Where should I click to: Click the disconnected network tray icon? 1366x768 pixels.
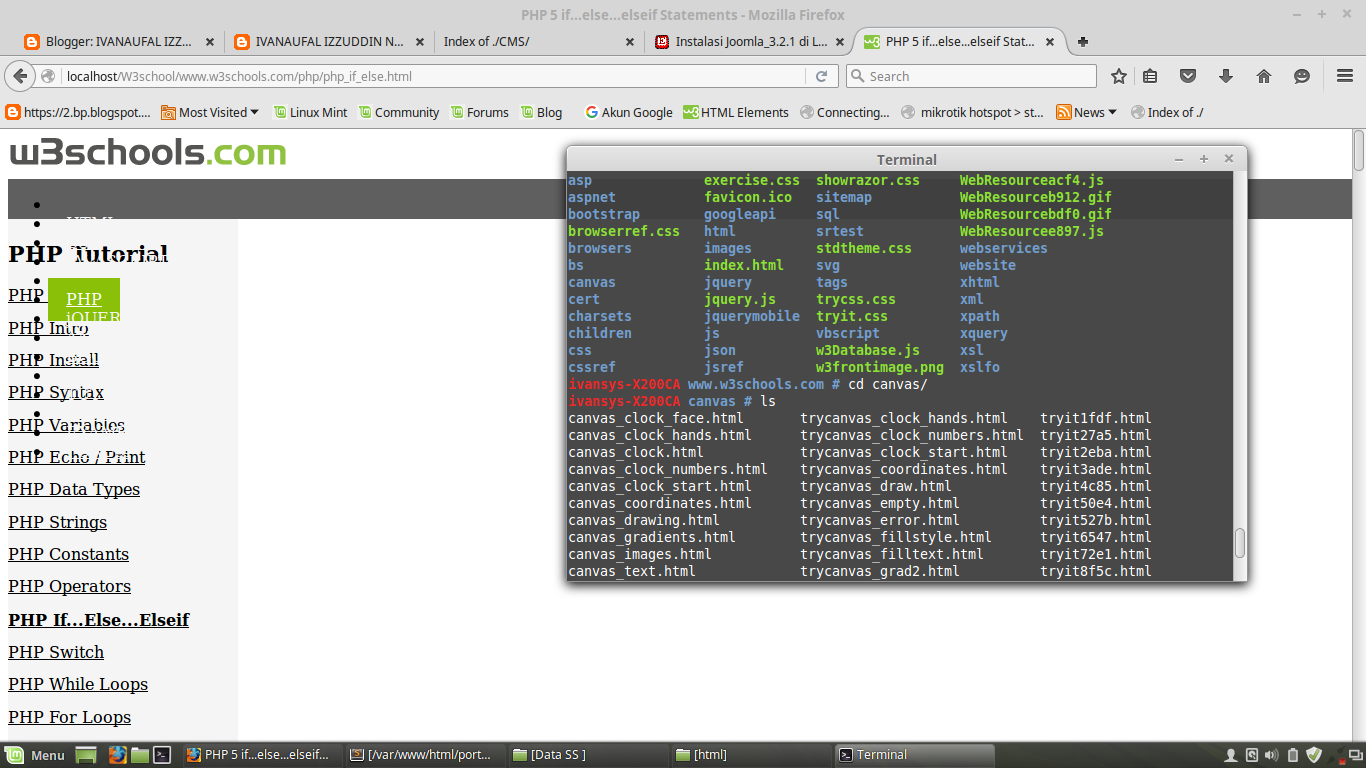tap(1335, 755)
